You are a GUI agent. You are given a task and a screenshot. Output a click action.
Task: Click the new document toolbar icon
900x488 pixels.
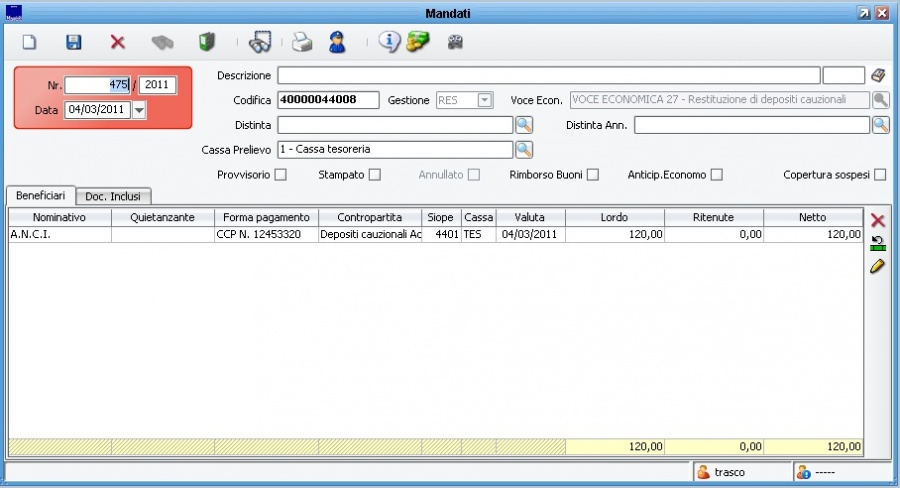click(30, 43)
